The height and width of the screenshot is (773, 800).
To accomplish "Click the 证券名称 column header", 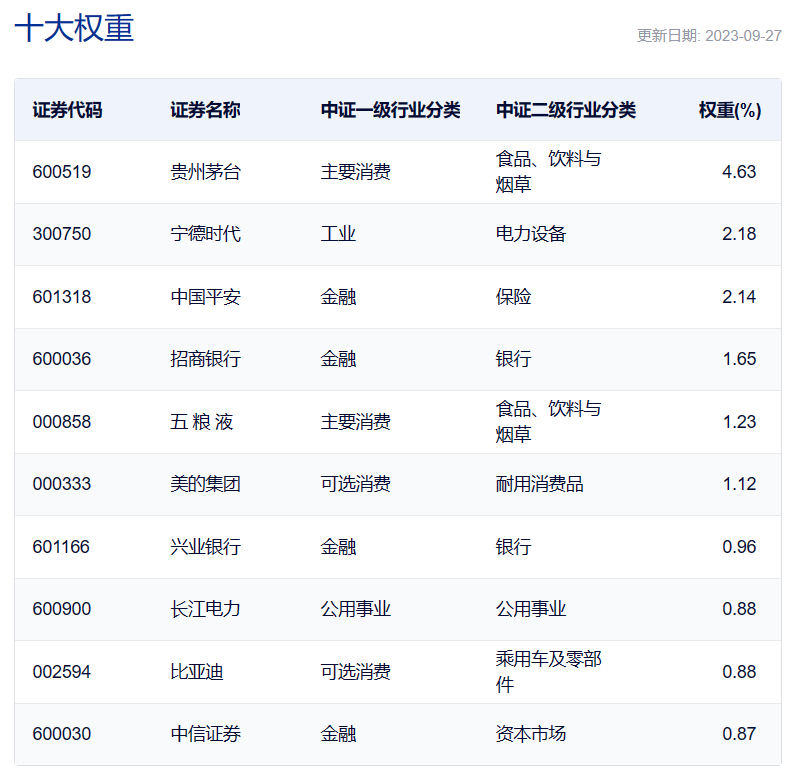I will [x=205, y=110].
